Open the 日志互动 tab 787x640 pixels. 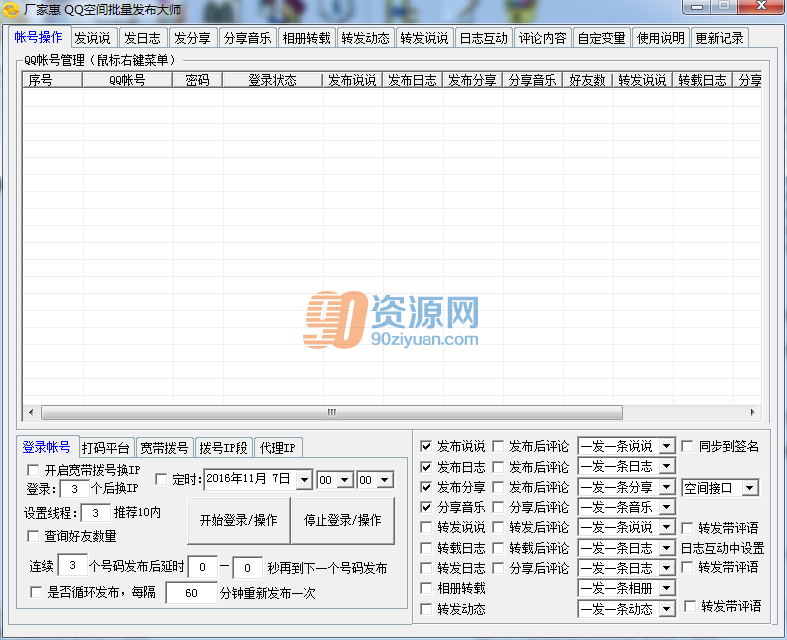(483, 38)
